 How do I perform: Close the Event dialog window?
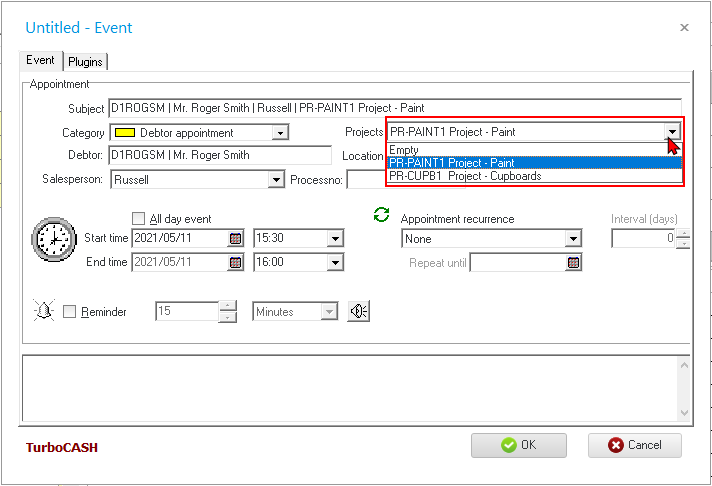(684, 28)
